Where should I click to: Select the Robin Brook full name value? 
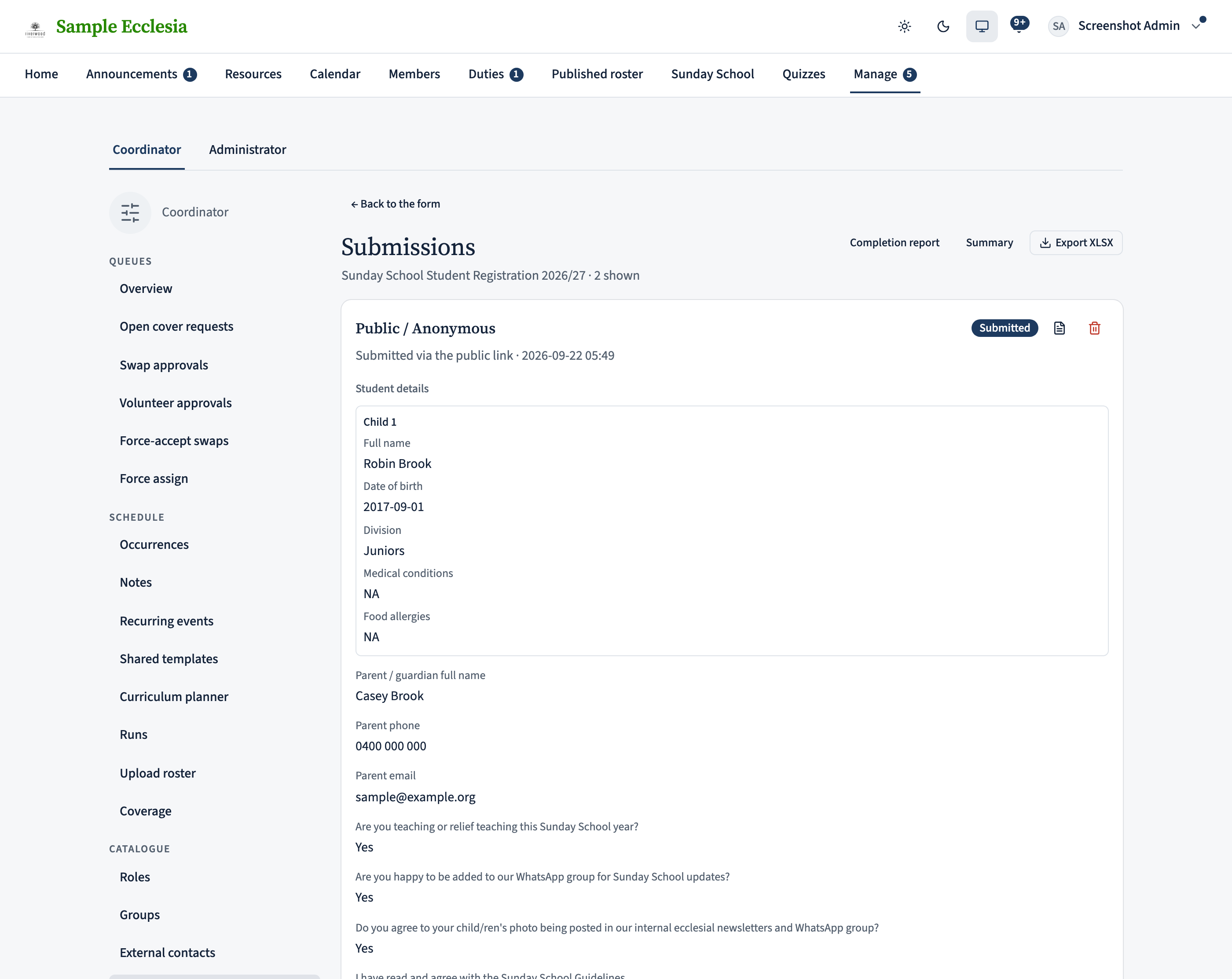pos(397,464)
